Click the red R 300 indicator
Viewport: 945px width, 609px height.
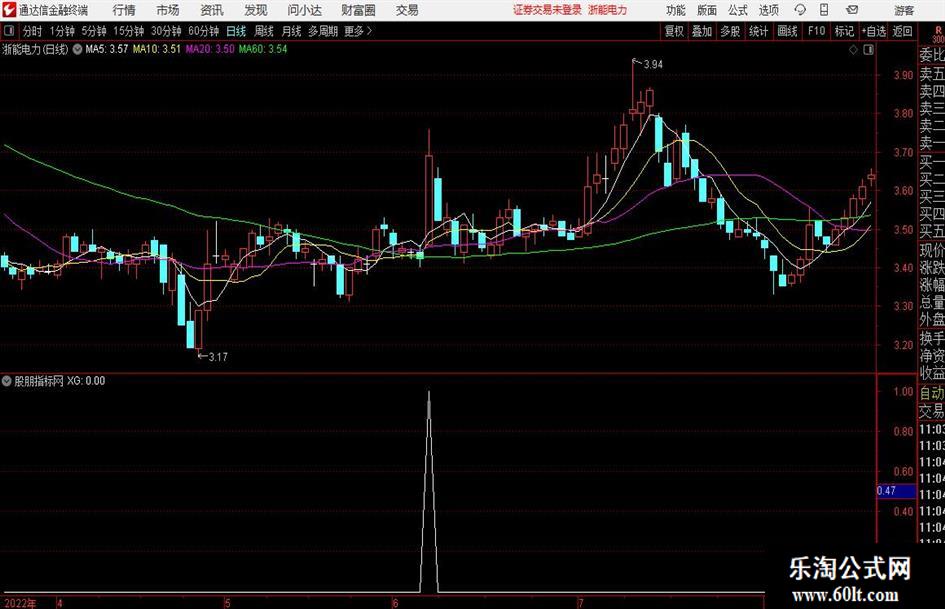[938, 34]
